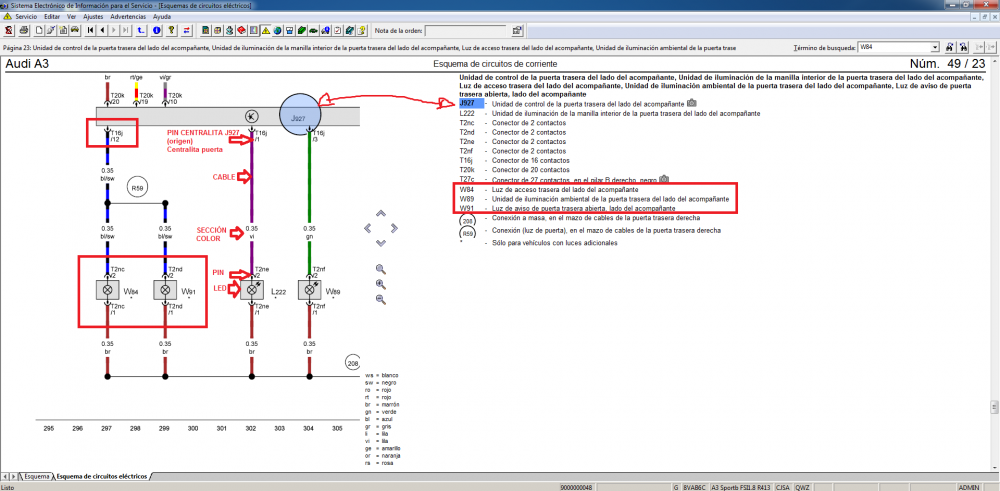Click the blue info circle icon
This screenshot has height=491, width=1000.
[156, 30]
